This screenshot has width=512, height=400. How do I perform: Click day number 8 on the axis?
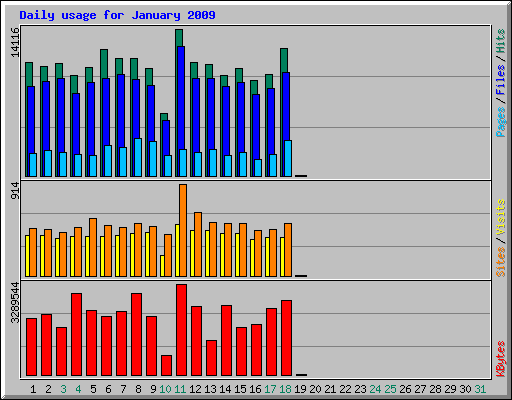coord(138,389)
